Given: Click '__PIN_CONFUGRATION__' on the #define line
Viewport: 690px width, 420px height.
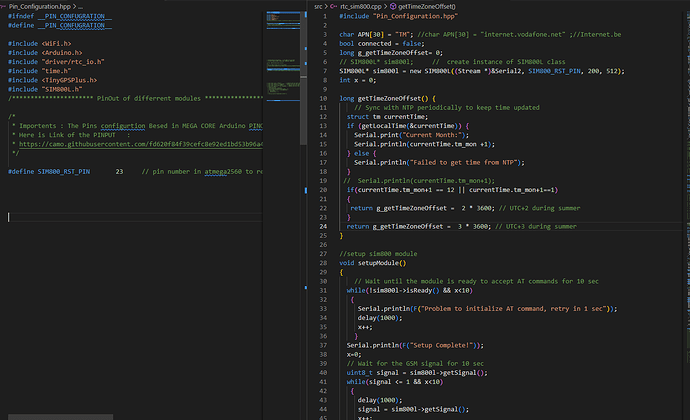Looking at the screenshot, I should (x=75, y=26).
